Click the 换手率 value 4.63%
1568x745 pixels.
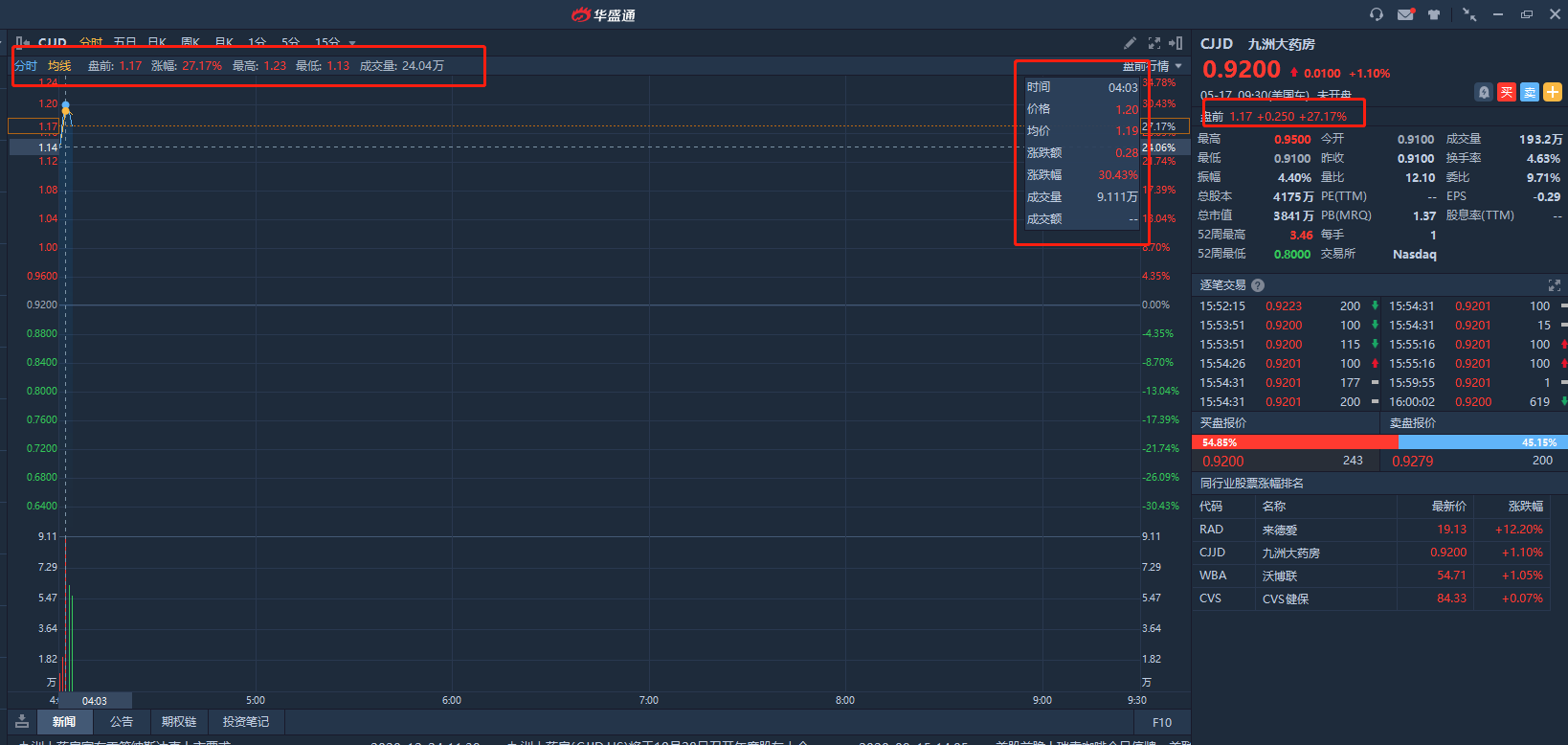coord(1543,159)
